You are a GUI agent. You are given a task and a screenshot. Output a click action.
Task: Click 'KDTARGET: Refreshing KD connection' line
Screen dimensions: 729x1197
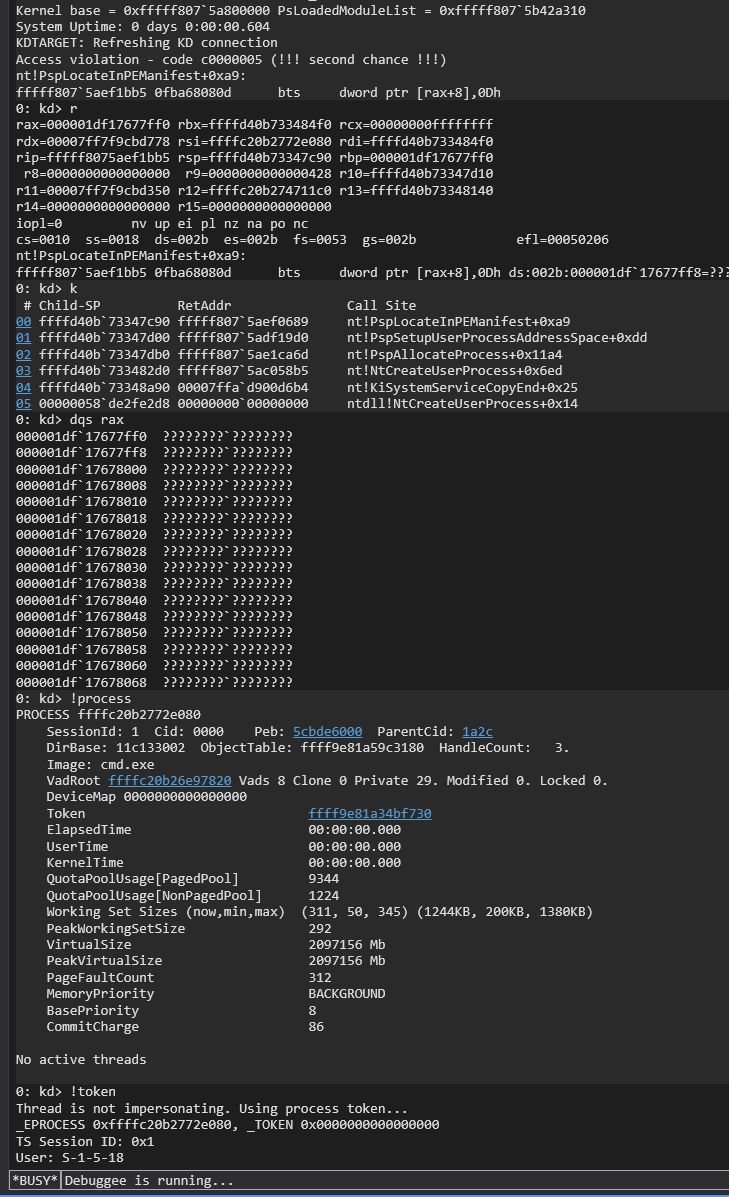tap(147, 43)
